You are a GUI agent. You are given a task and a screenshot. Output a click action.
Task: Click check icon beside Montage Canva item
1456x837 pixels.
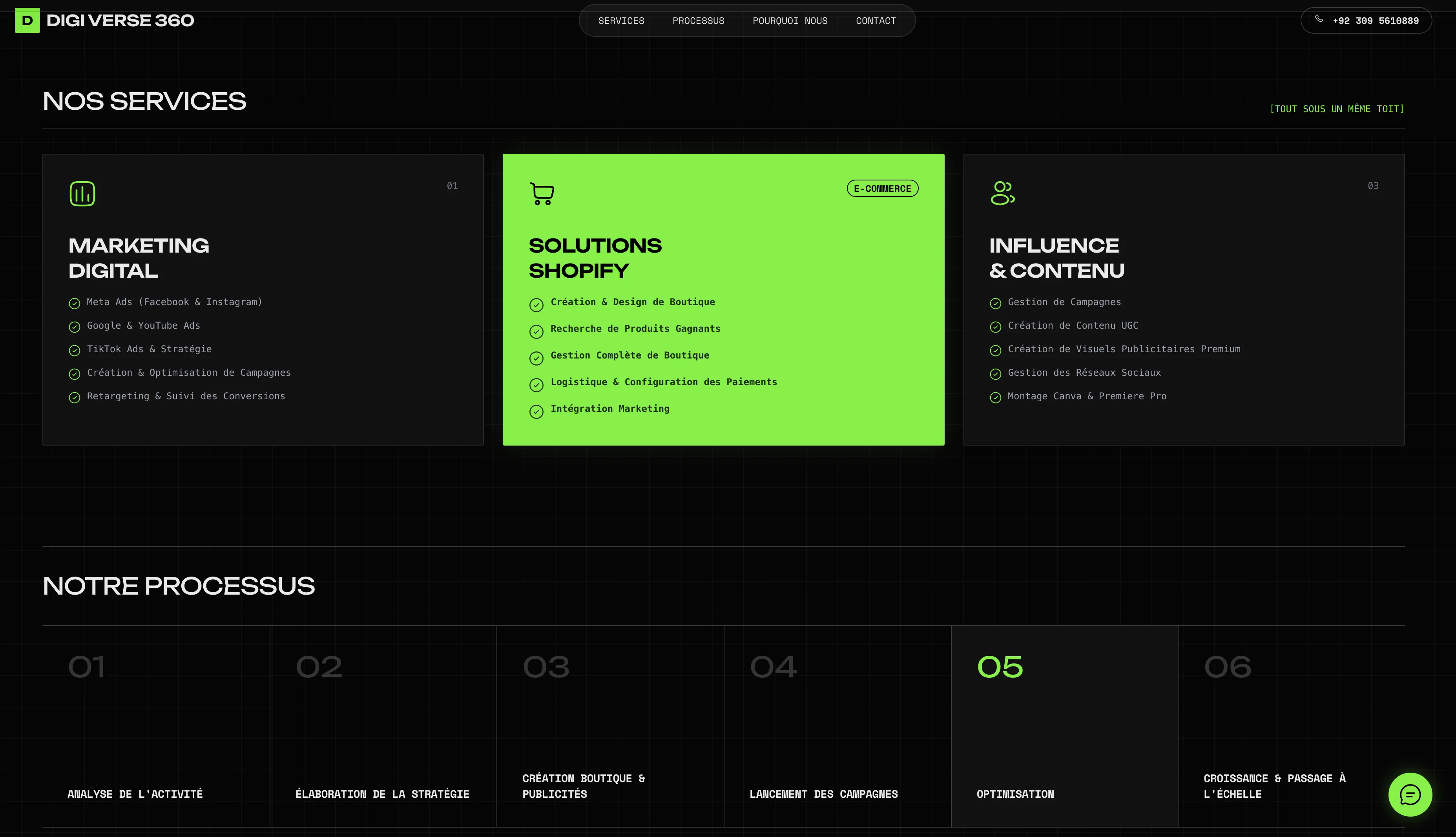tap(995, 398)
